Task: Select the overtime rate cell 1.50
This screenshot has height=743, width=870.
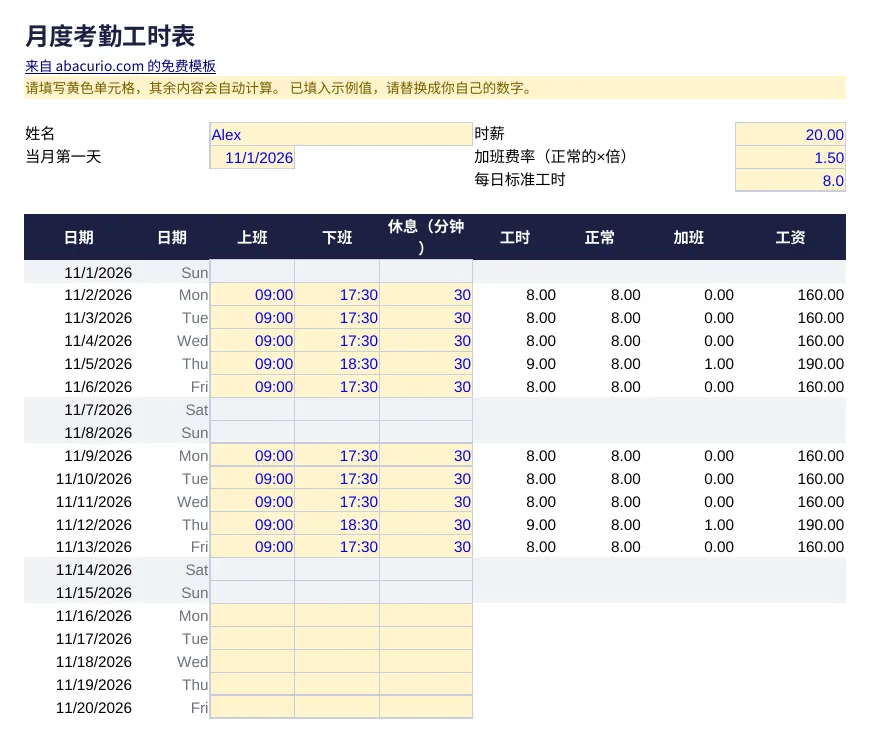Action: click(790, 158)
